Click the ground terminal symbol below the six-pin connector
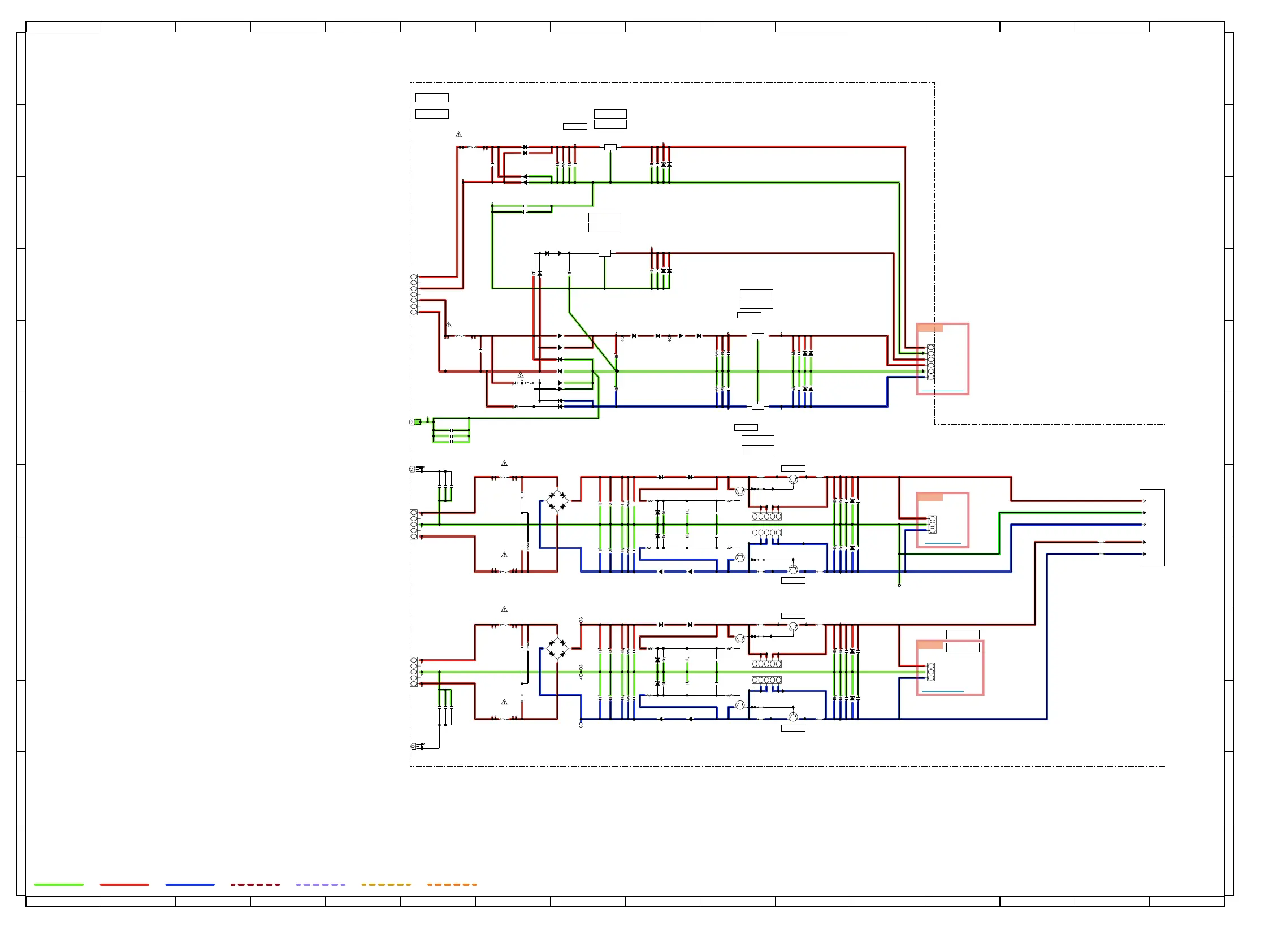The height and width of the screenshot is (952, 1282). [412, 422]
